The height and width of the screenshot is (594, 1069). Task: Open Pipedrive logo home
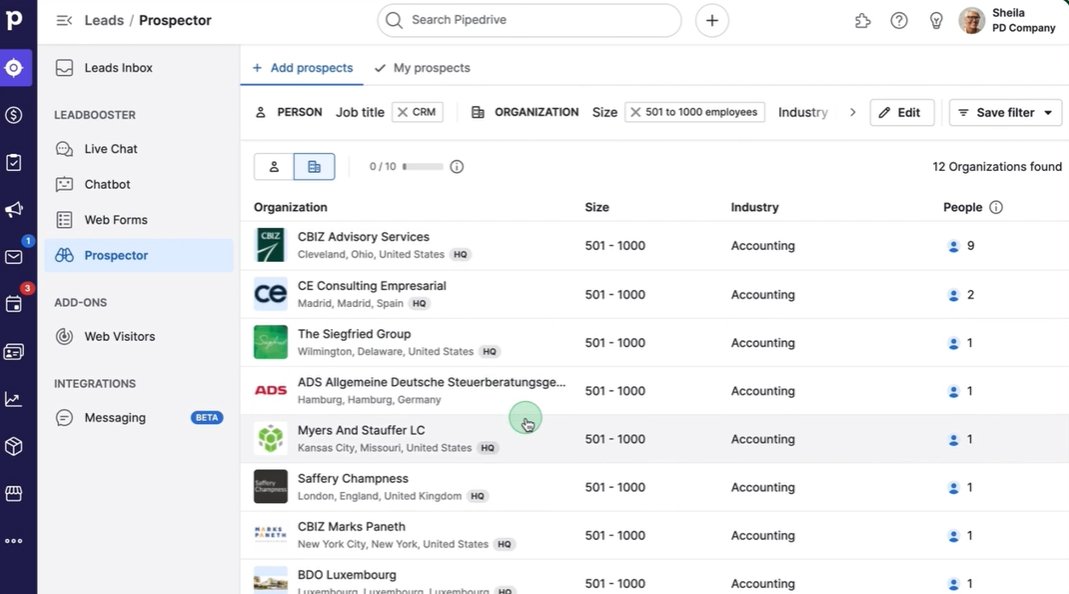(14, 20)
